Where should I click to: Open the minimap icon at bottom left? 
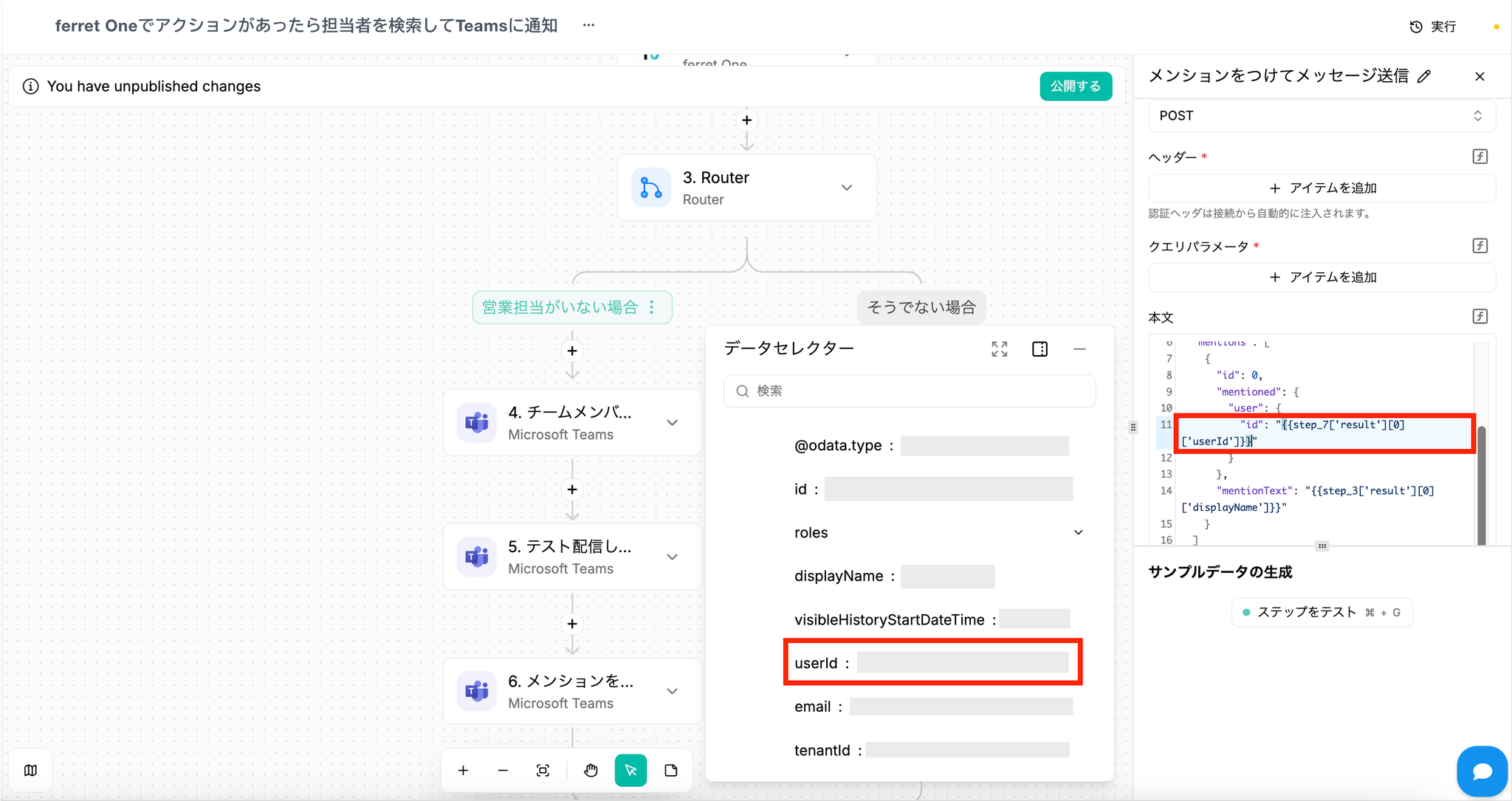30,771
